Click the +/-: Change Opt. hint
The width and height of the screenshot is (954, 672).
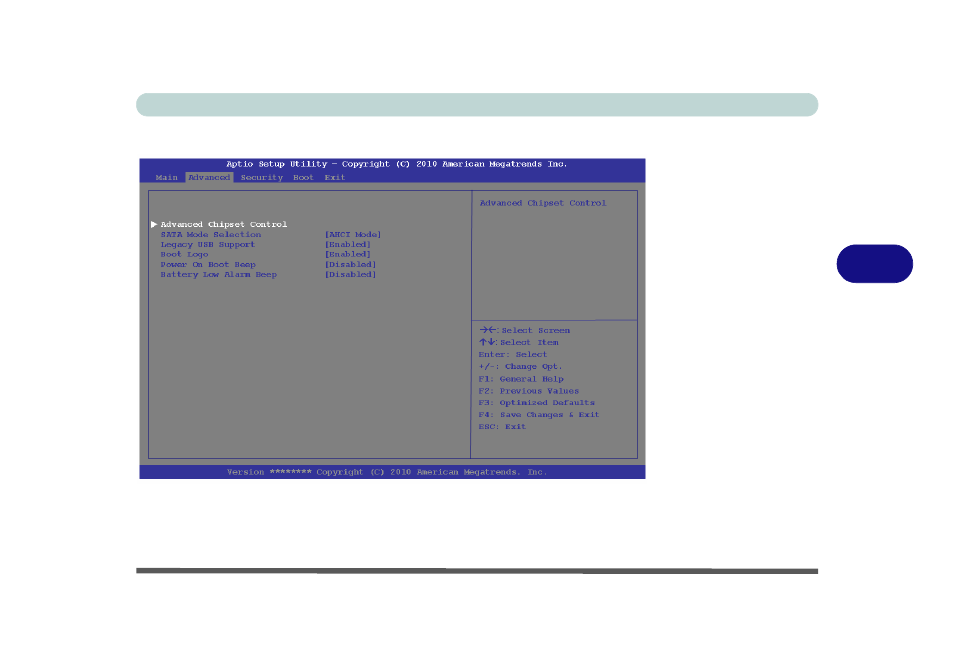point(520,367)
